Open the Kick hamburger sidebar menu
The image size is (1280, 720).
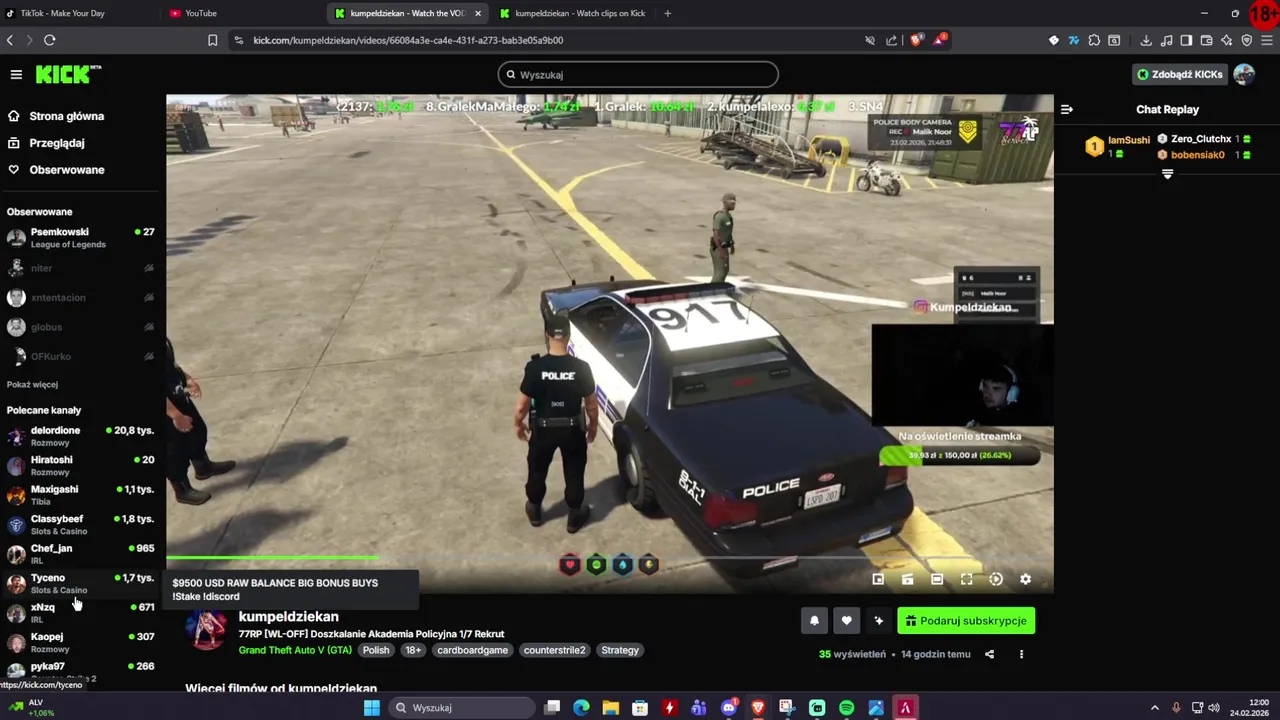tap(16, 75)
